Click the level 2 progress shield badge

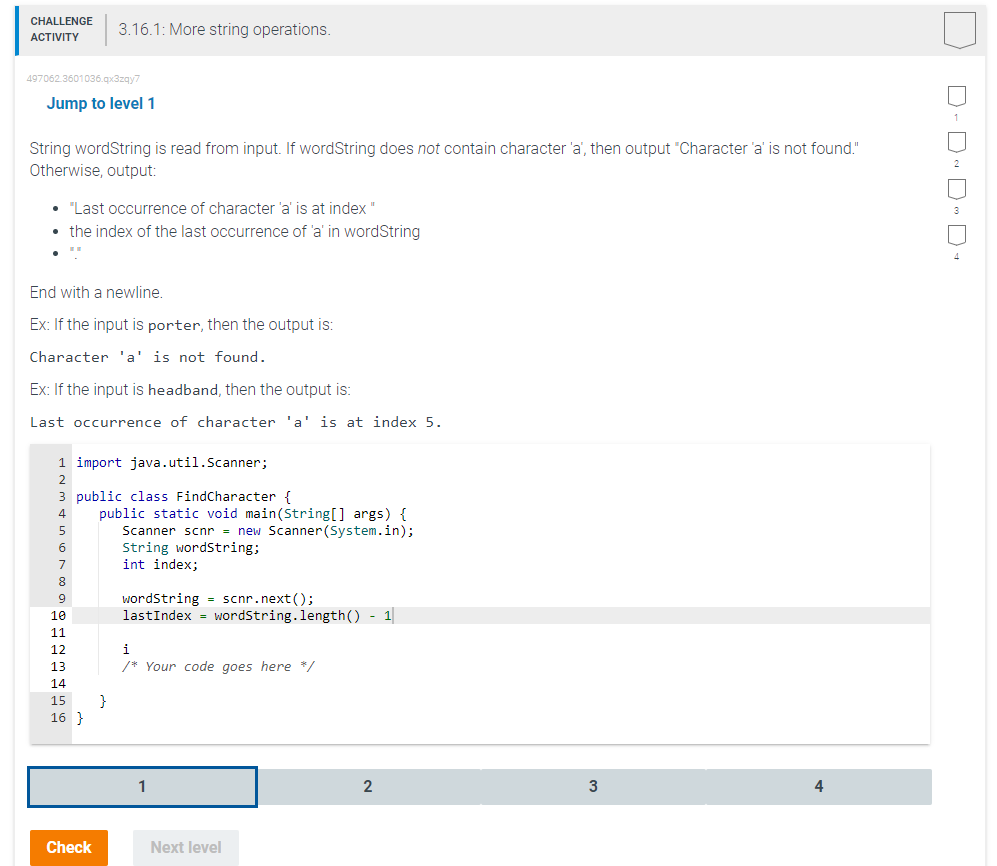(956, 142)
